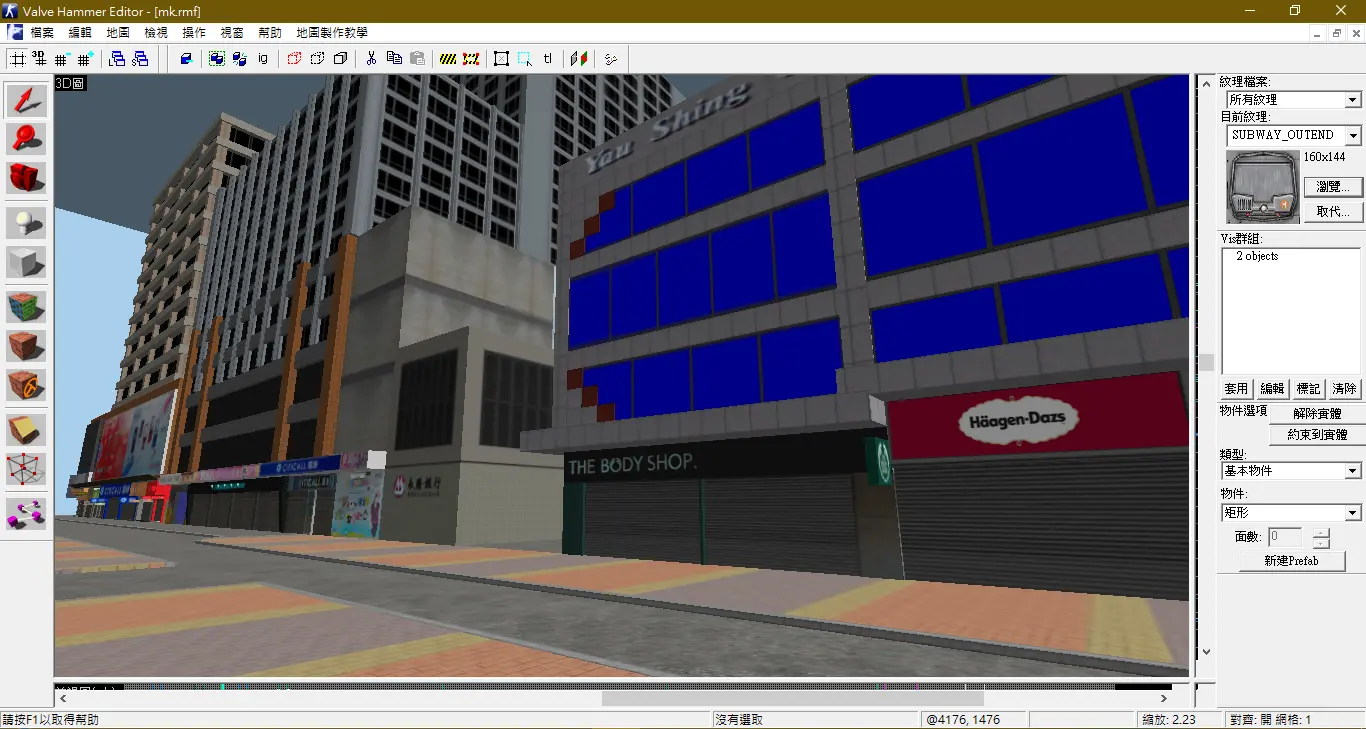Toggle the 2D grid display
Screen dimensions: 1366x729
pyautogui.click(x=17, y=59)
